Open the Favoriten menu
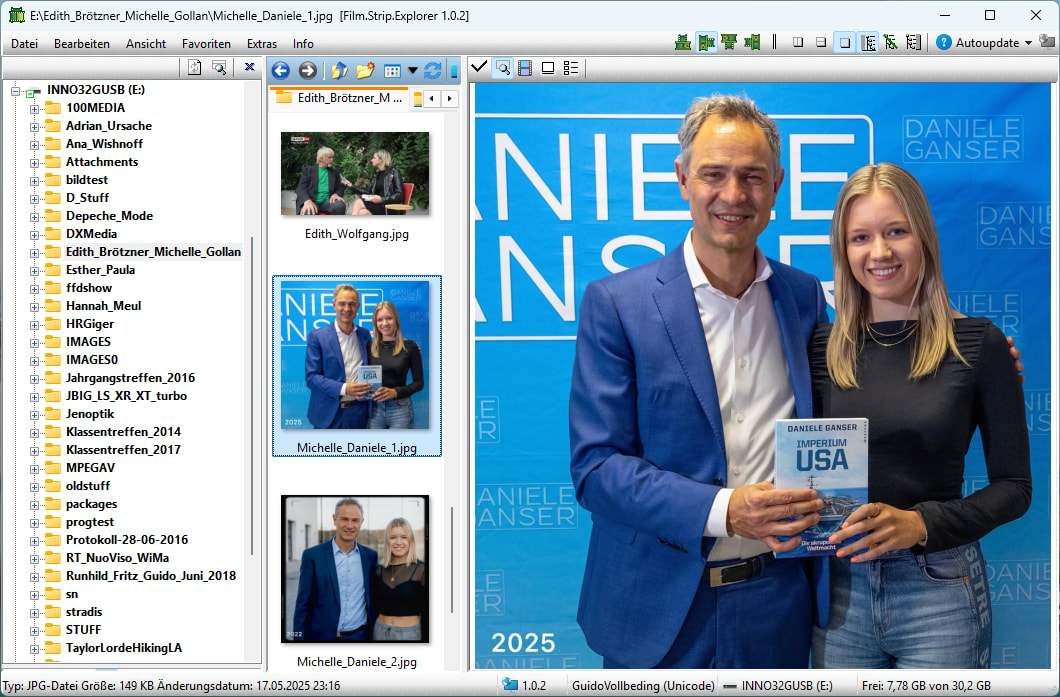This screenshot has height=697, width=1060. coord(206,44)
